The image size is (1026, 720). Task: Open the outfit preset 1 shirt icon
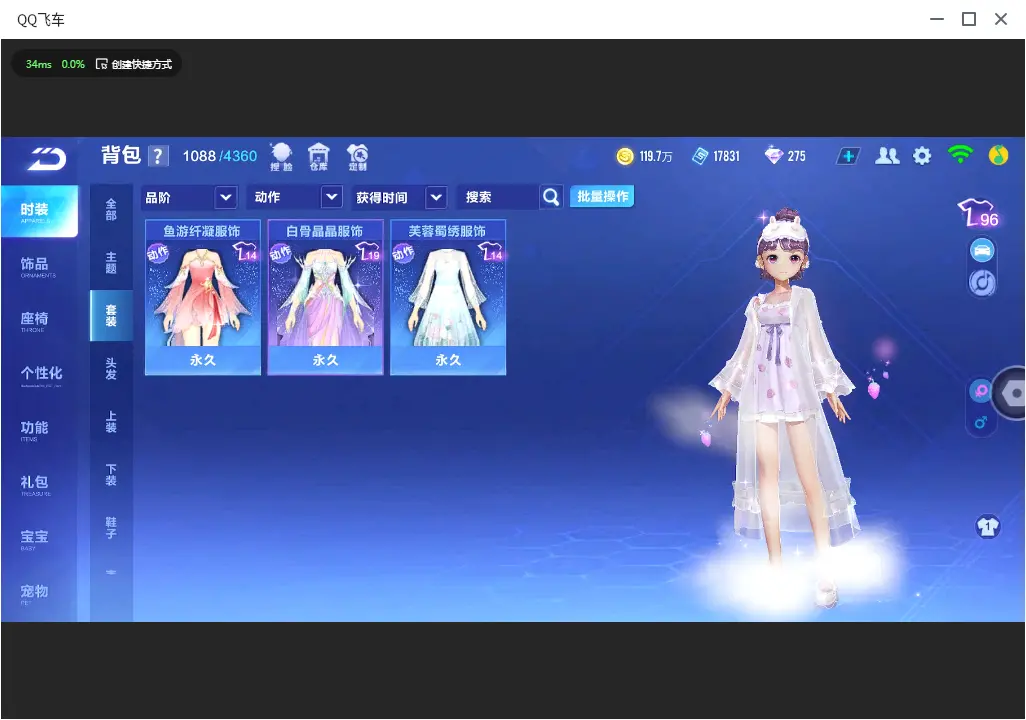pos(987,526)
